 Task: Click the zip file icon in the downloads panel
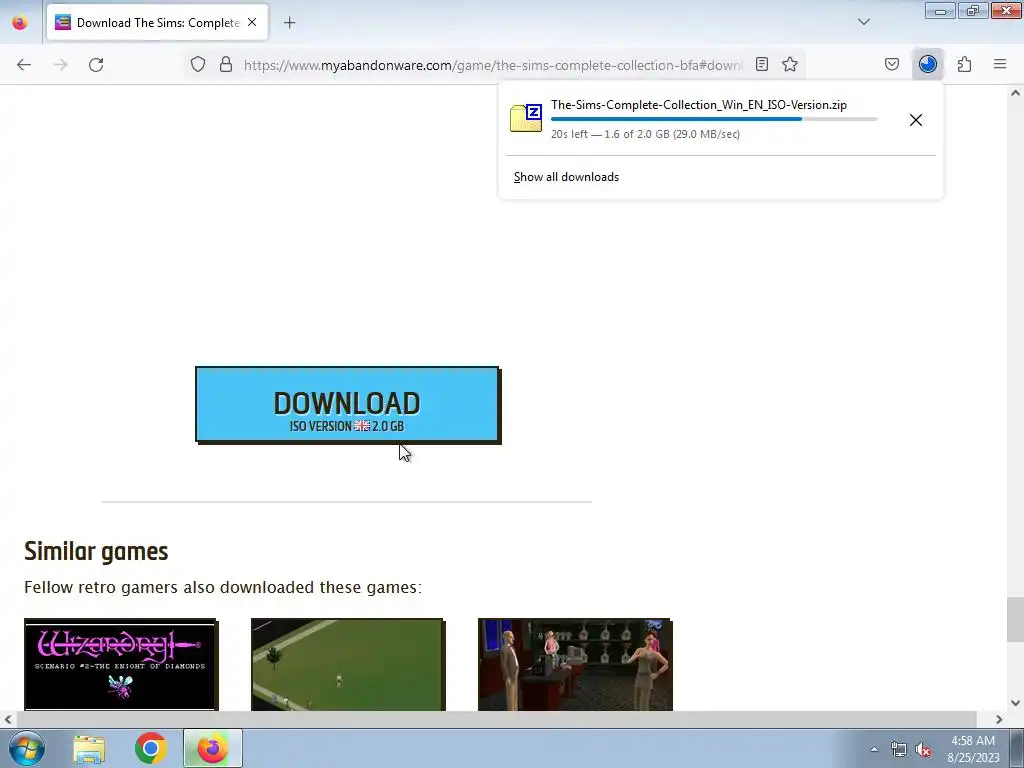pos(526,118)
